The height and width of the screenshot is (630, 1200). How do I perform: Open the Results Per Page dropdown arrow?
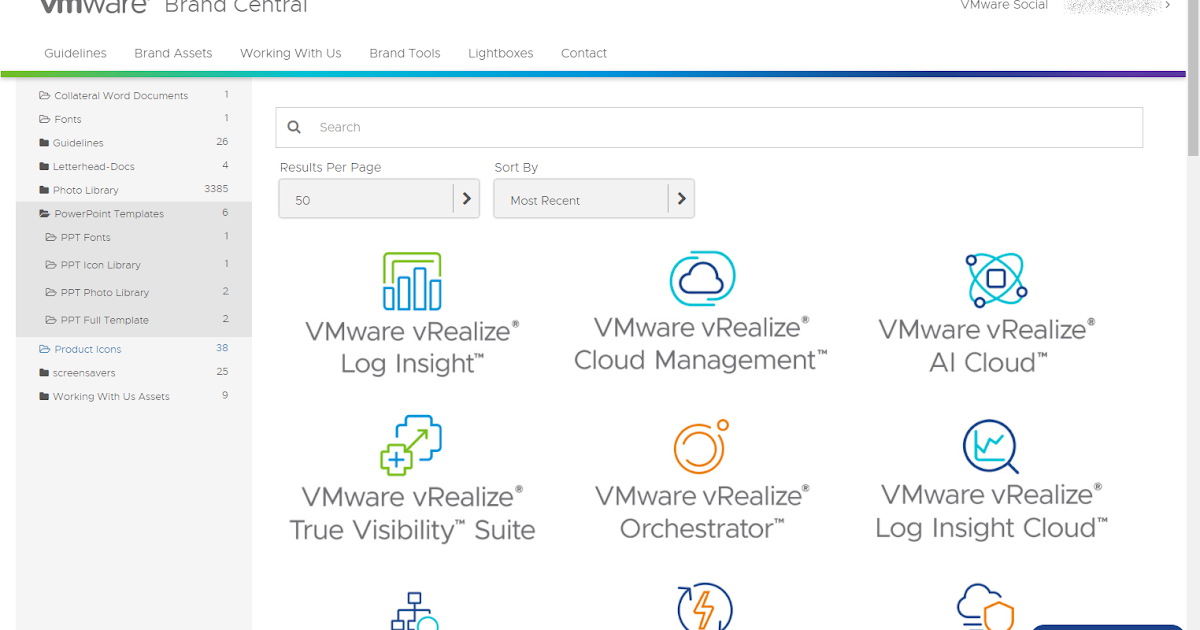coord(466,198)
